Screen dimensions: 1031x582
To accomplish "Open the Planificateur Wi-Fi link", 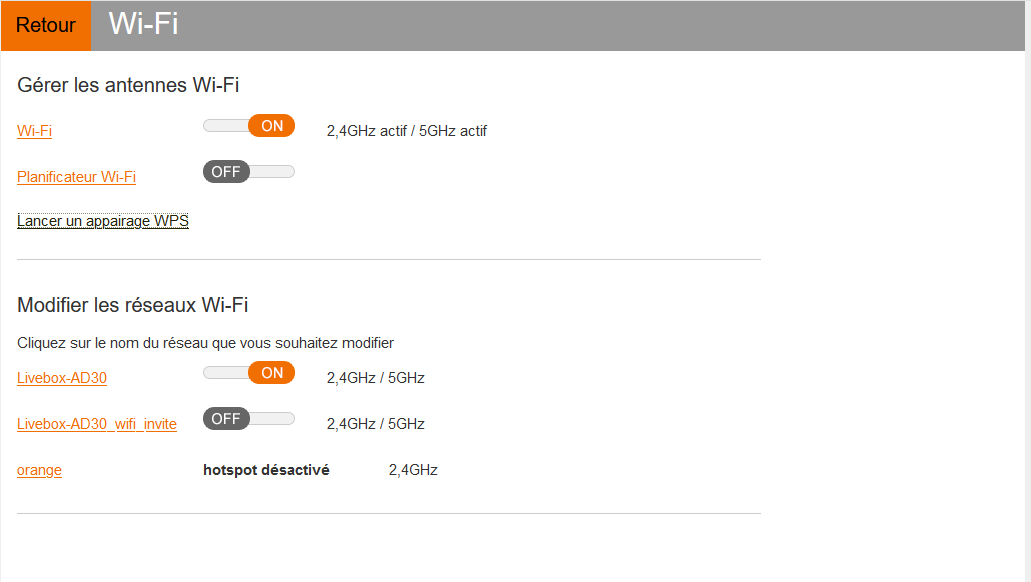I will coord(76,177).
